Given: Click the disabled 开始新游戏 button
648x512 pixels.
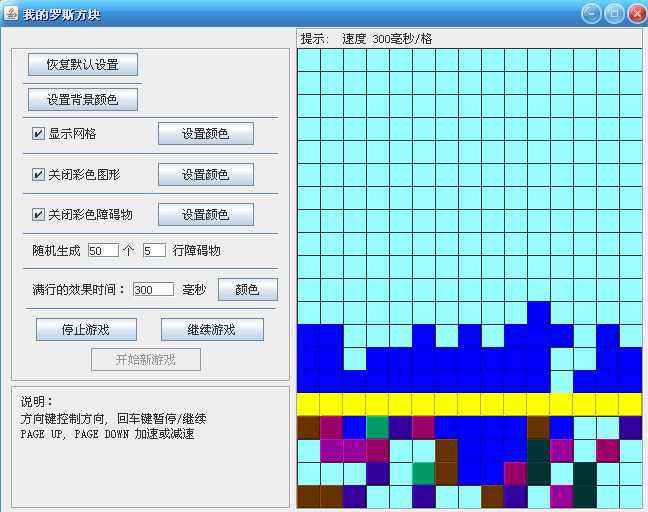Looking at the screenshot, I should point(146,360).
